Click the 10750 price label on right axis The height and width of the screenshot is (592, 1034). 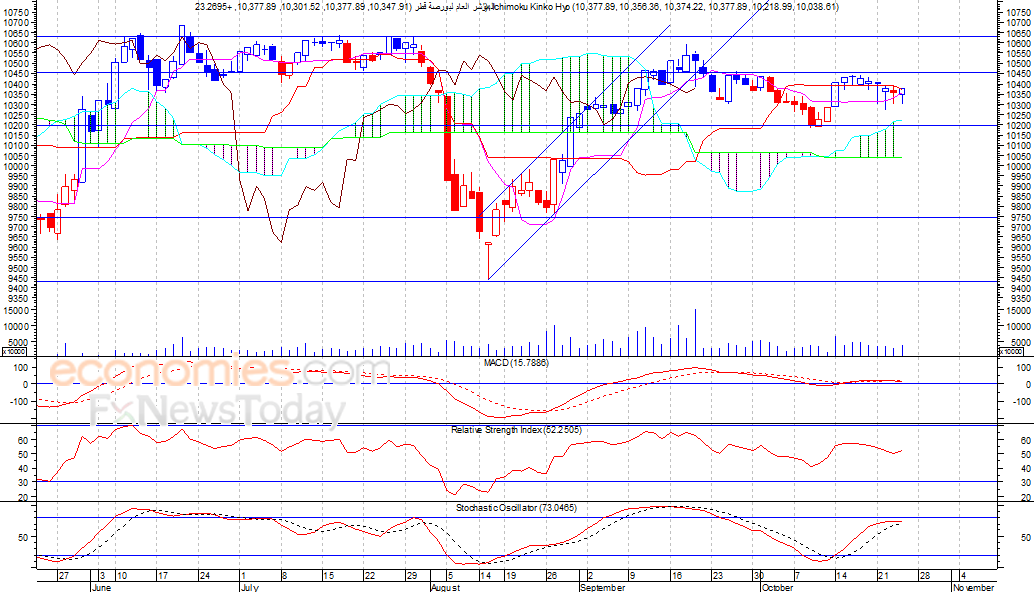[1018, 13]
